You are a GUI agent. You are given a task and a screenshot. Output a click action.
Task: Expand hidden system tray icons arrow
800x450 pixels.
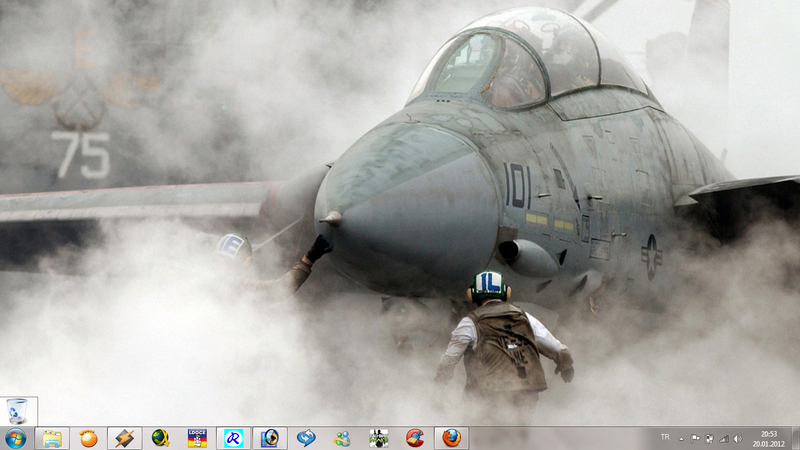coord(682,438)
